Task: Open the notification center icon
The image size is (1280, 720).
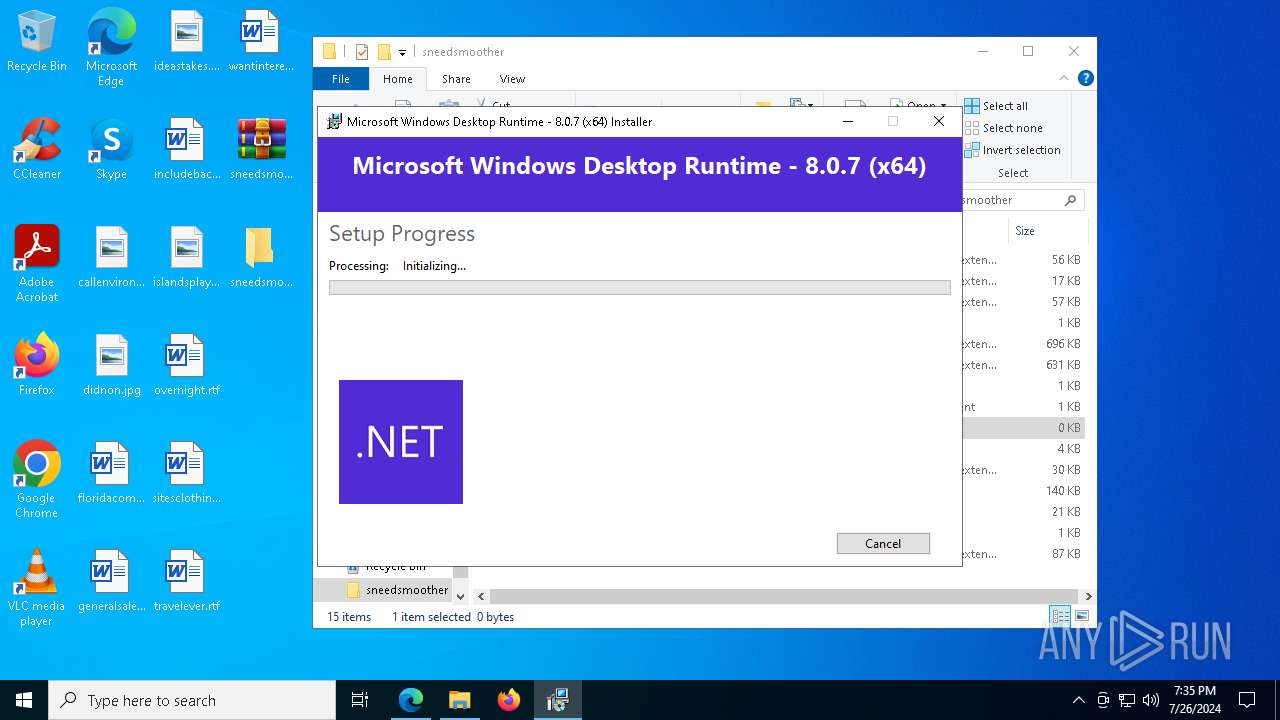Action: (1247, 700)
